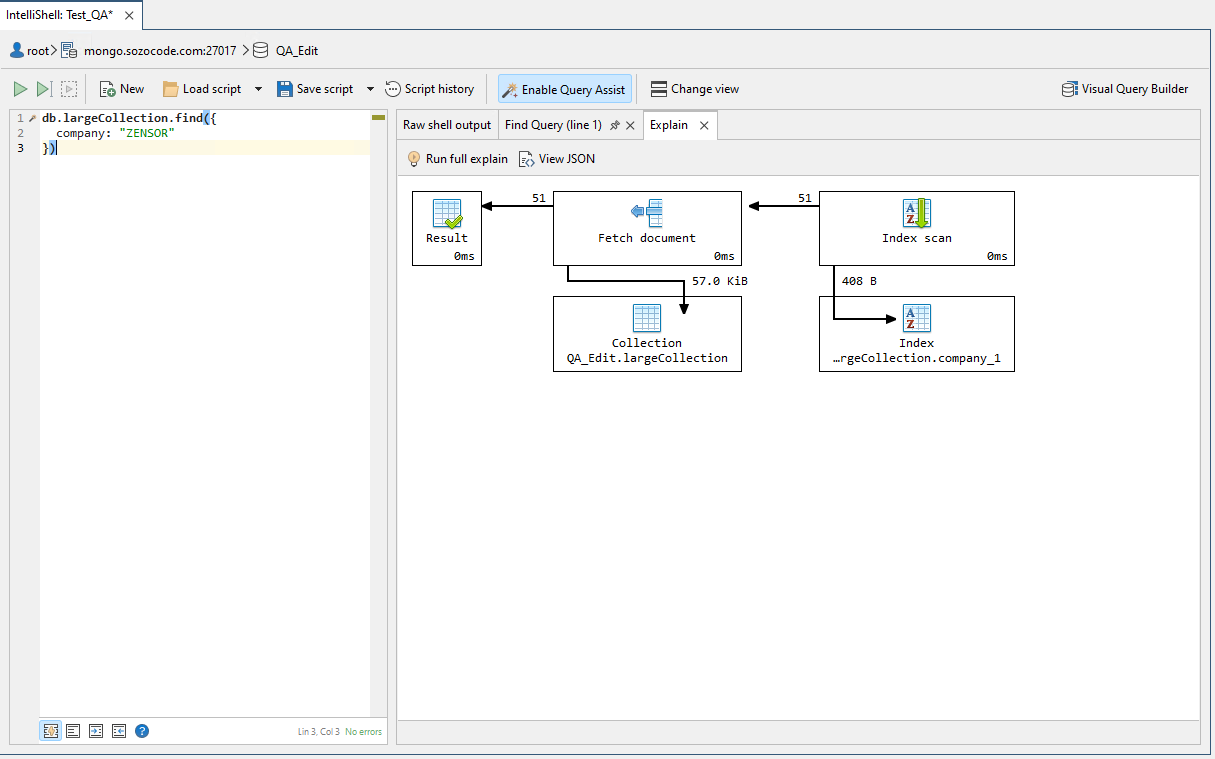Close the Find Query (line 1) tab
This screenshot has width=1215, height=759.
(630, 126)
